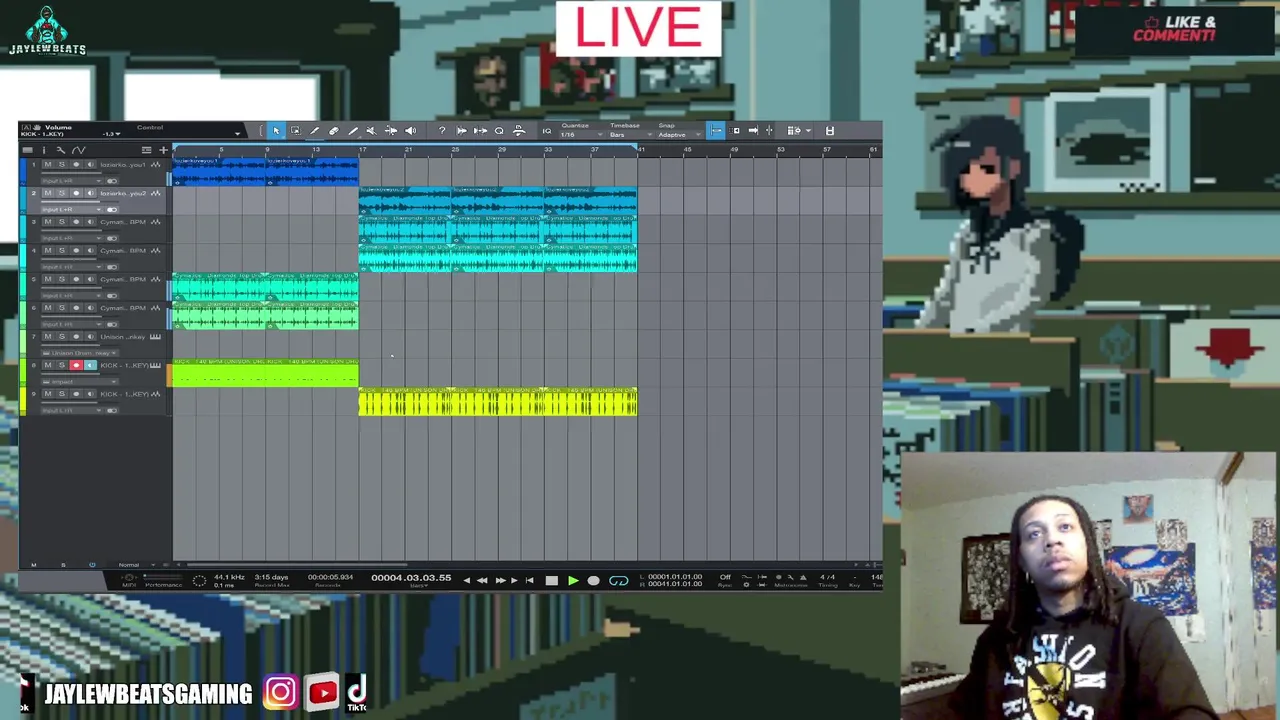
Task: Click the 4/4 time signature in transport
Action: click(827, 577)
